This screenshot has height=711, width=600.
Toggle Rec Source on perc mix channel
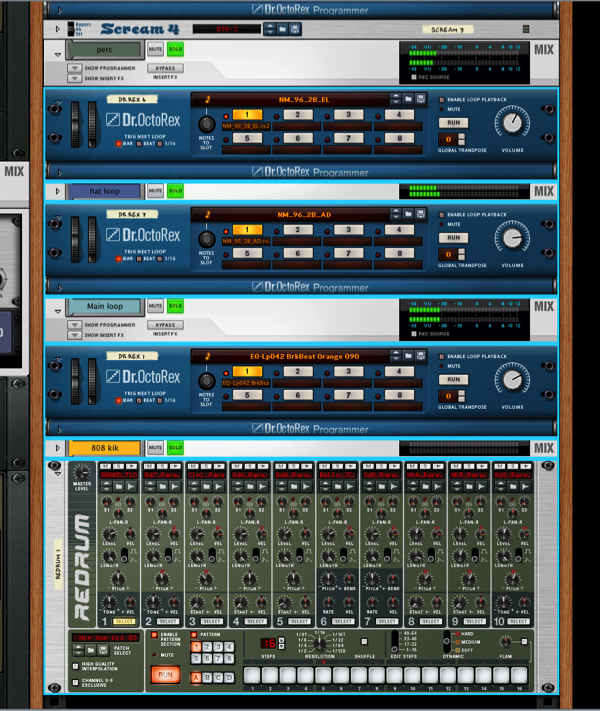coord(414,77)
